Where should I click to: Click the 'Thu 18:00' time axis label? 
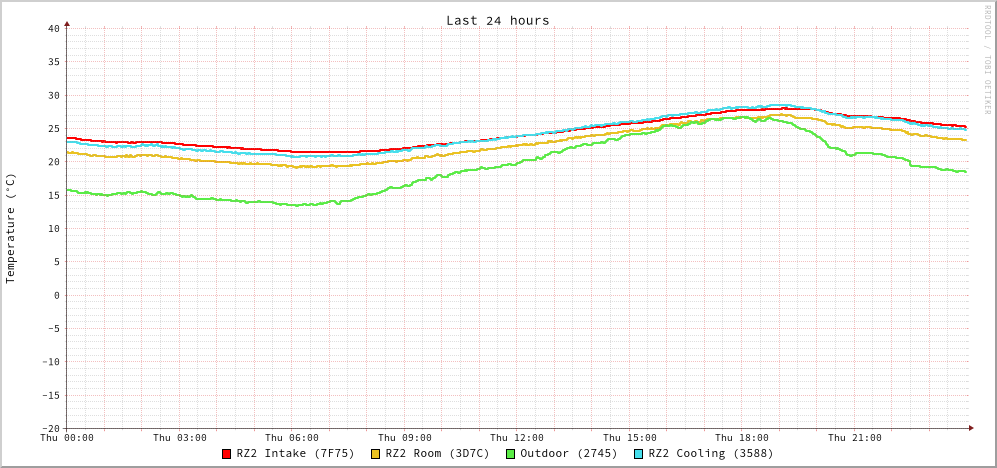pos(742,438)
